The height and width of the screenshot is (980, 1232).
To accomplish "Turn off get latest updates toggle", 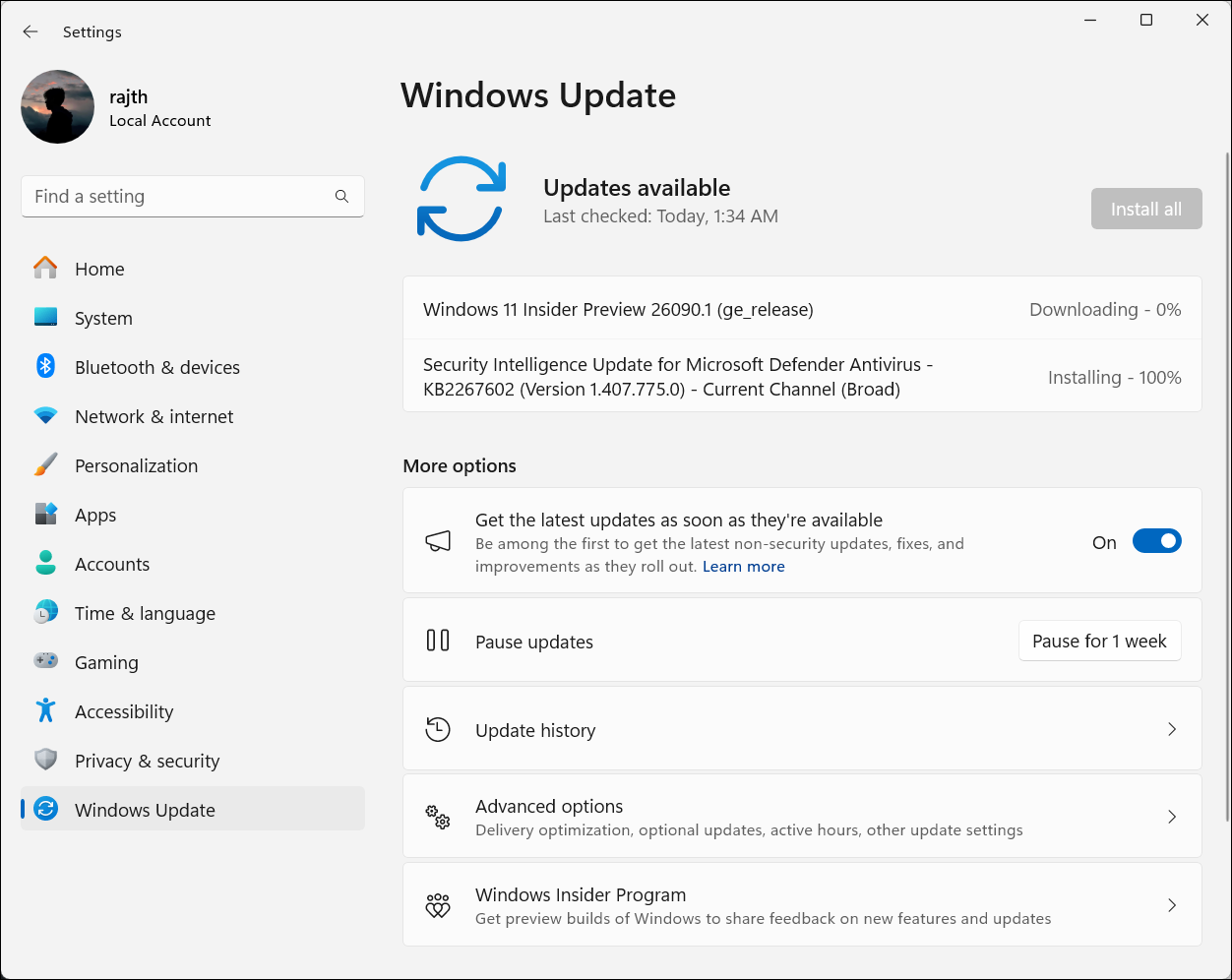I will click(1156, 541).
